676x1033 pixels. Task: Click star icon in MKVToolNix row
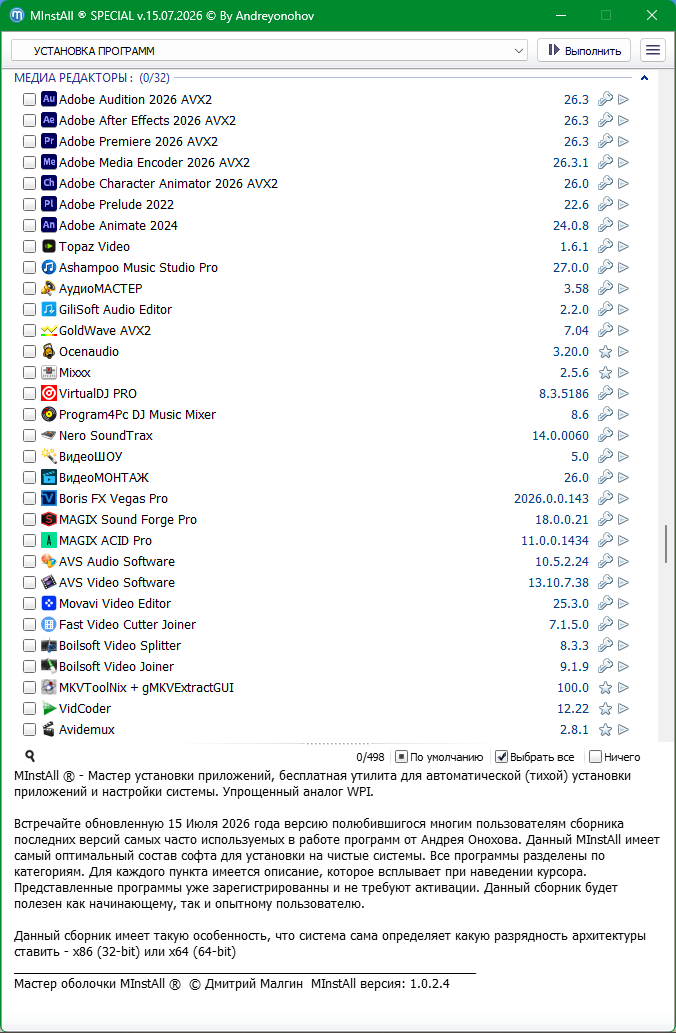(x=605, y=688)
